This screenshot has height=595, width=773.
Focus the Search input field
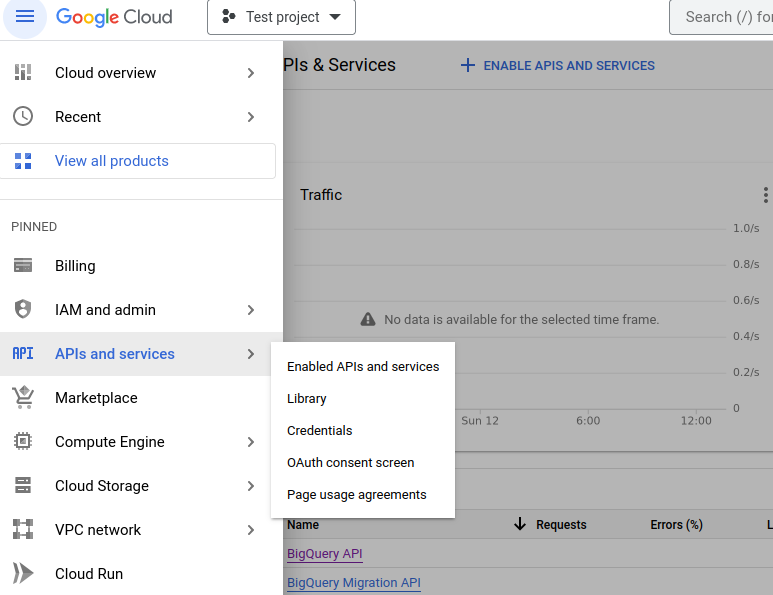pos(721,17)
